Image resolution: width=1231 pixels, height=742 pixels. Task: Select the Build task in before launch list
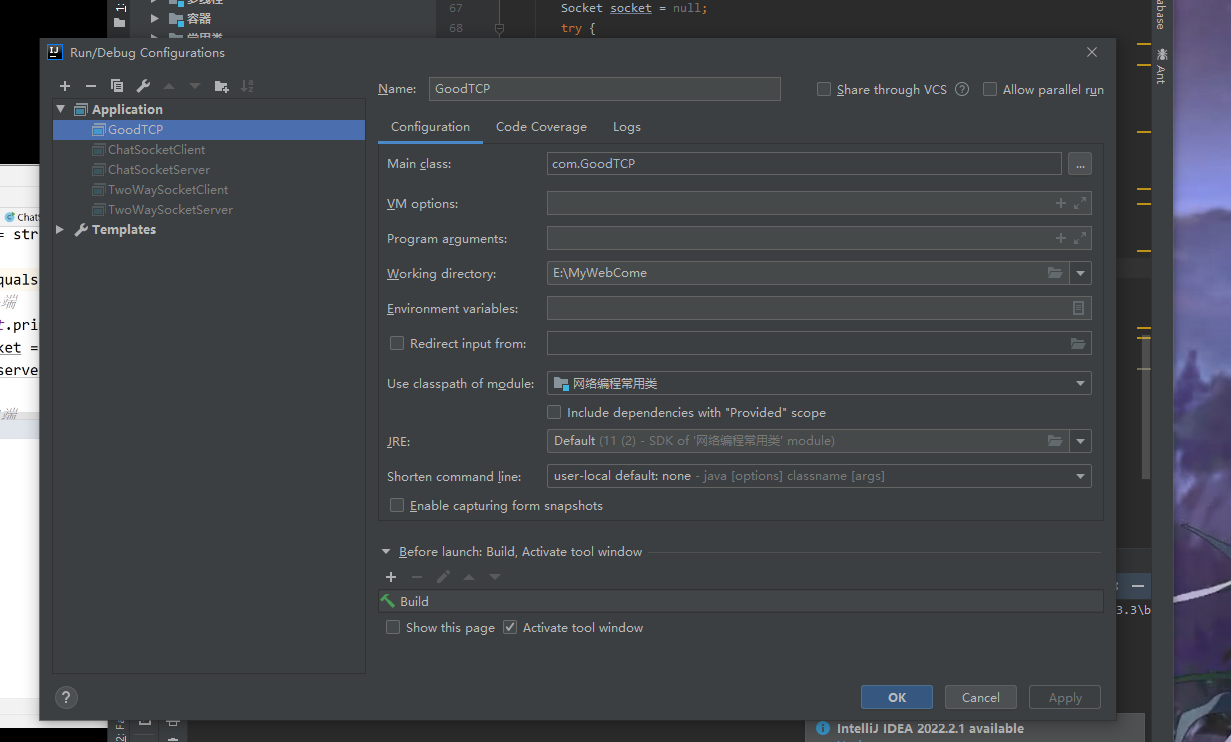(740, 601)
